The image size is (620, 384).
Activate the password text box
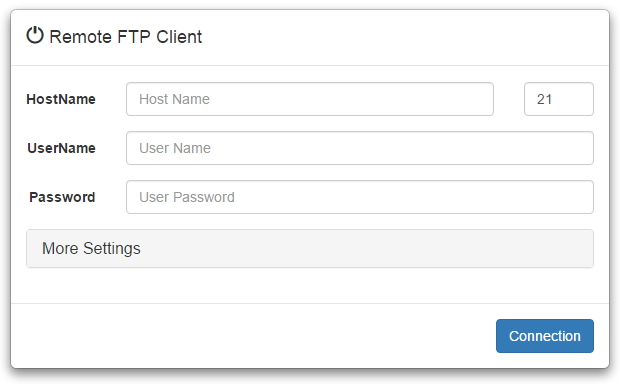360,197
